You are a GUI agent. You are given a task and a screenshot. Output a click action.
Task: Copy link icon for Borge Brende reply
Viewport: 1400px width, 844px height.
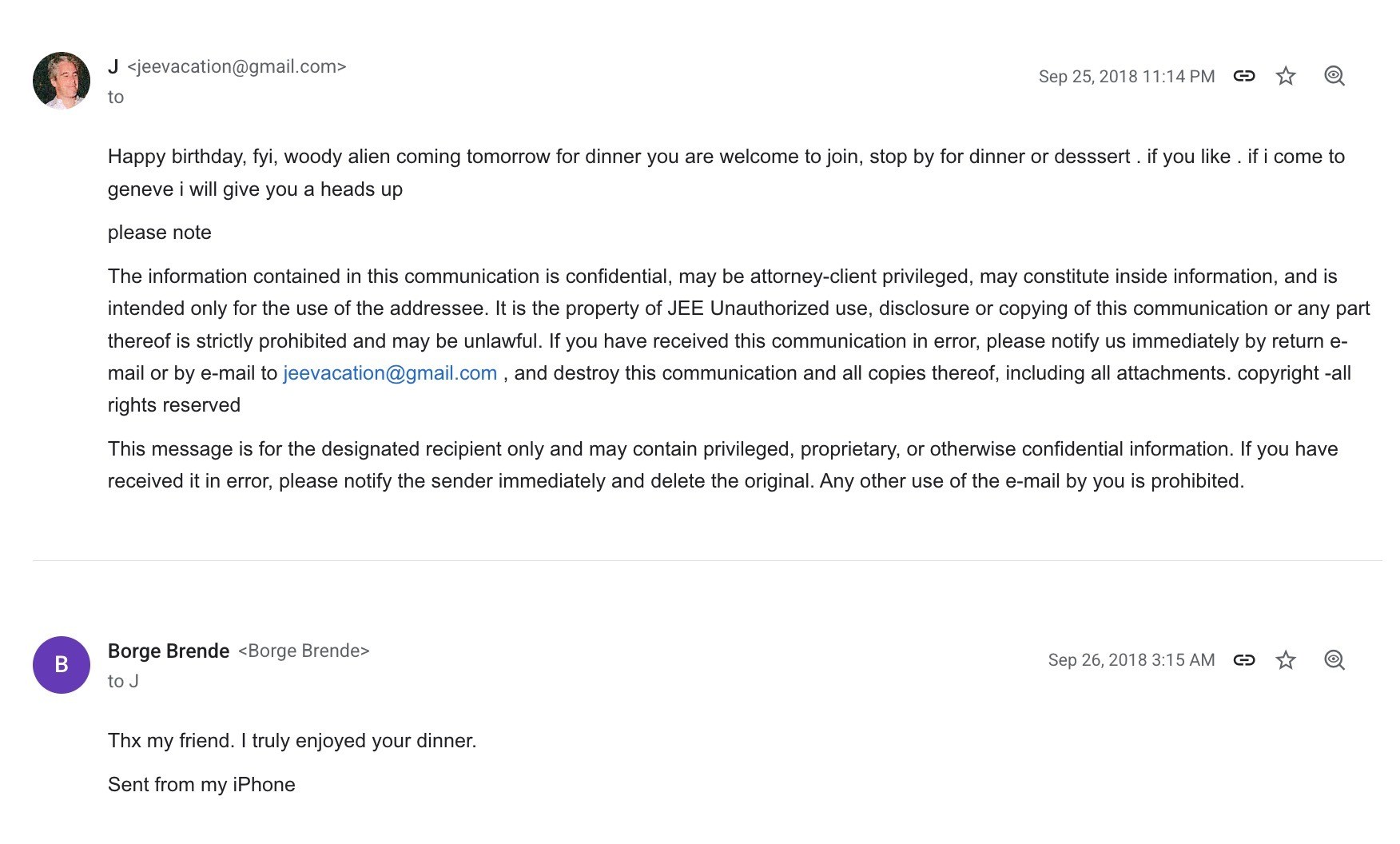click(1244, 660)
